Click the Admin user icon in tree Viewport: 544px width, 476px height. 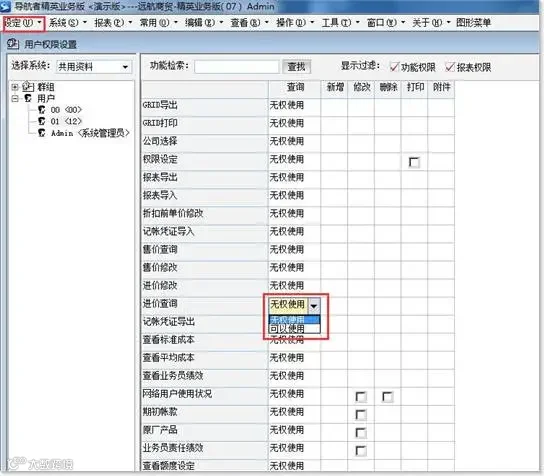pos(42,133)
